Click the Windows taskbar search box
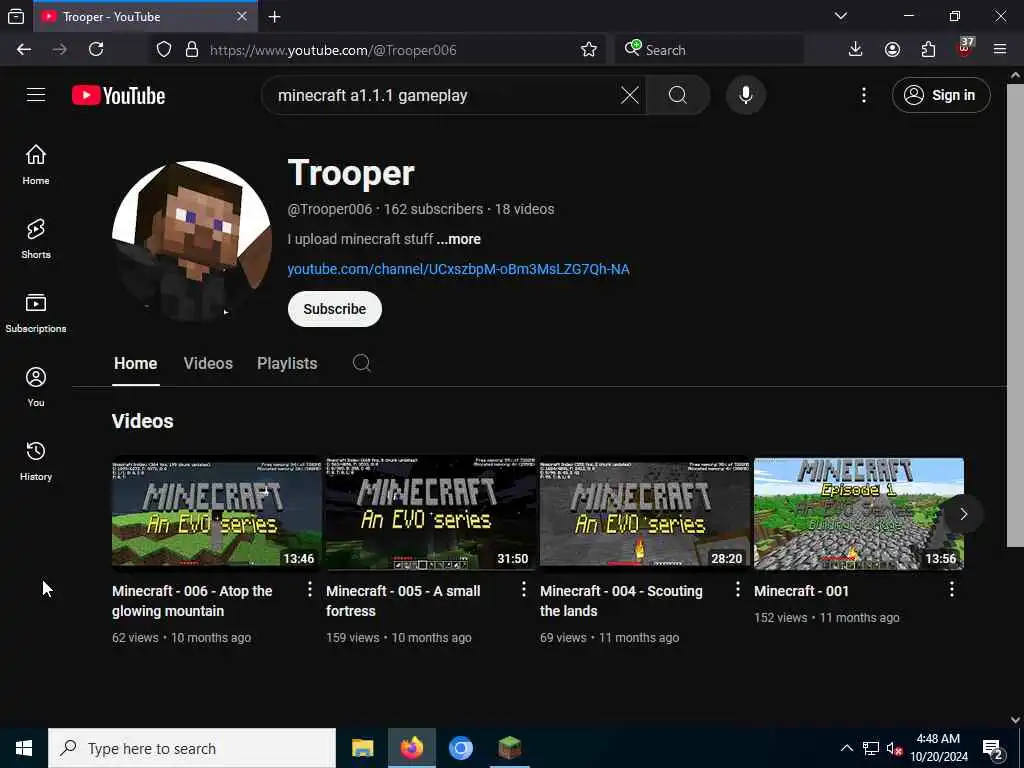 [x=192, y=748]
